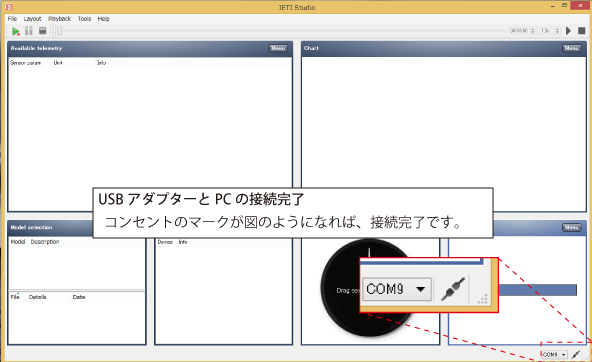Open the Help menu
The image size is (592, 362).
click(x=103, y=18)
